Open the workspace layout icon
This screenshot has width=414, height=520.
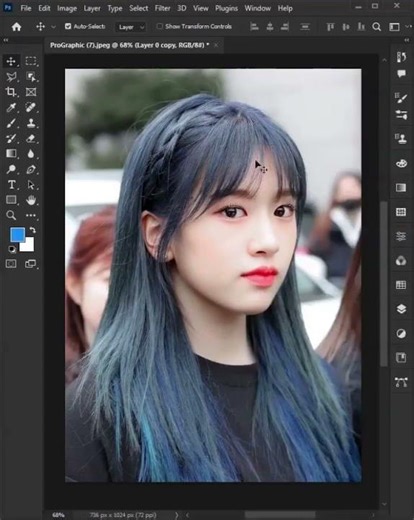point(394,27)
